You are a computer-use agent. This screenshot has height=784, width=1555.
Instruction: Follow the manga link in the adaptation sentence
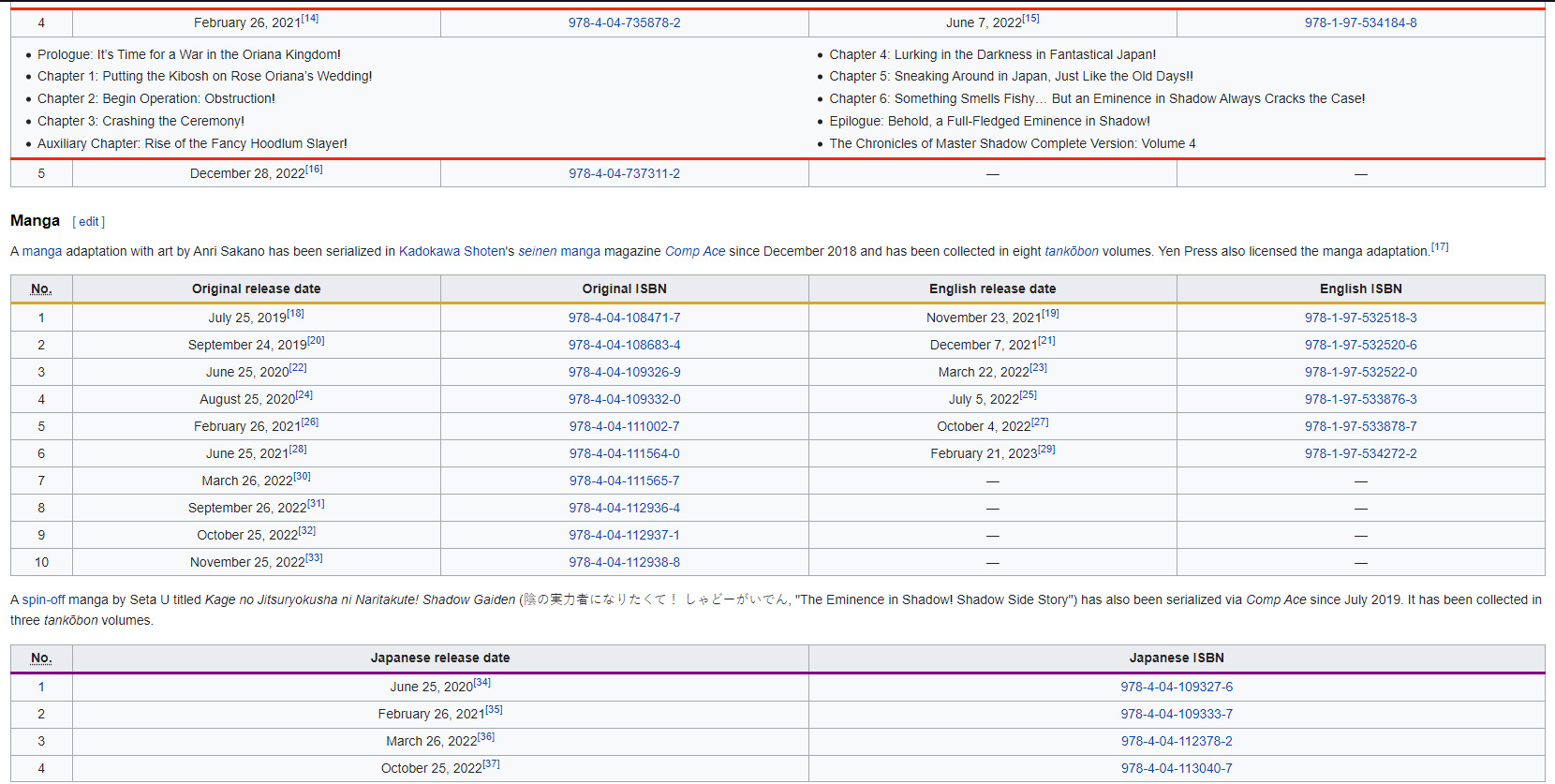point(42,251)
